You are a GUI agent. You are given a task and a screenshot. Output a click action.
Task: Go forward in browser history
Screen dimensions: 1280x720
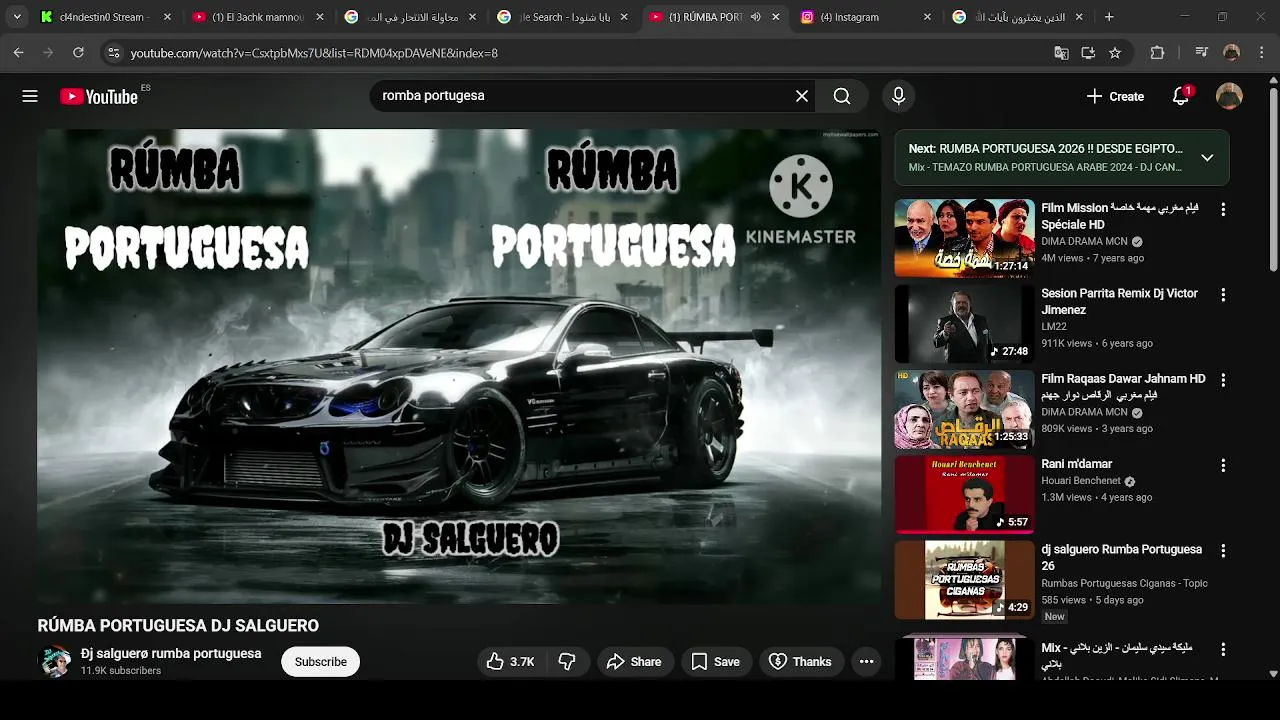49,53
